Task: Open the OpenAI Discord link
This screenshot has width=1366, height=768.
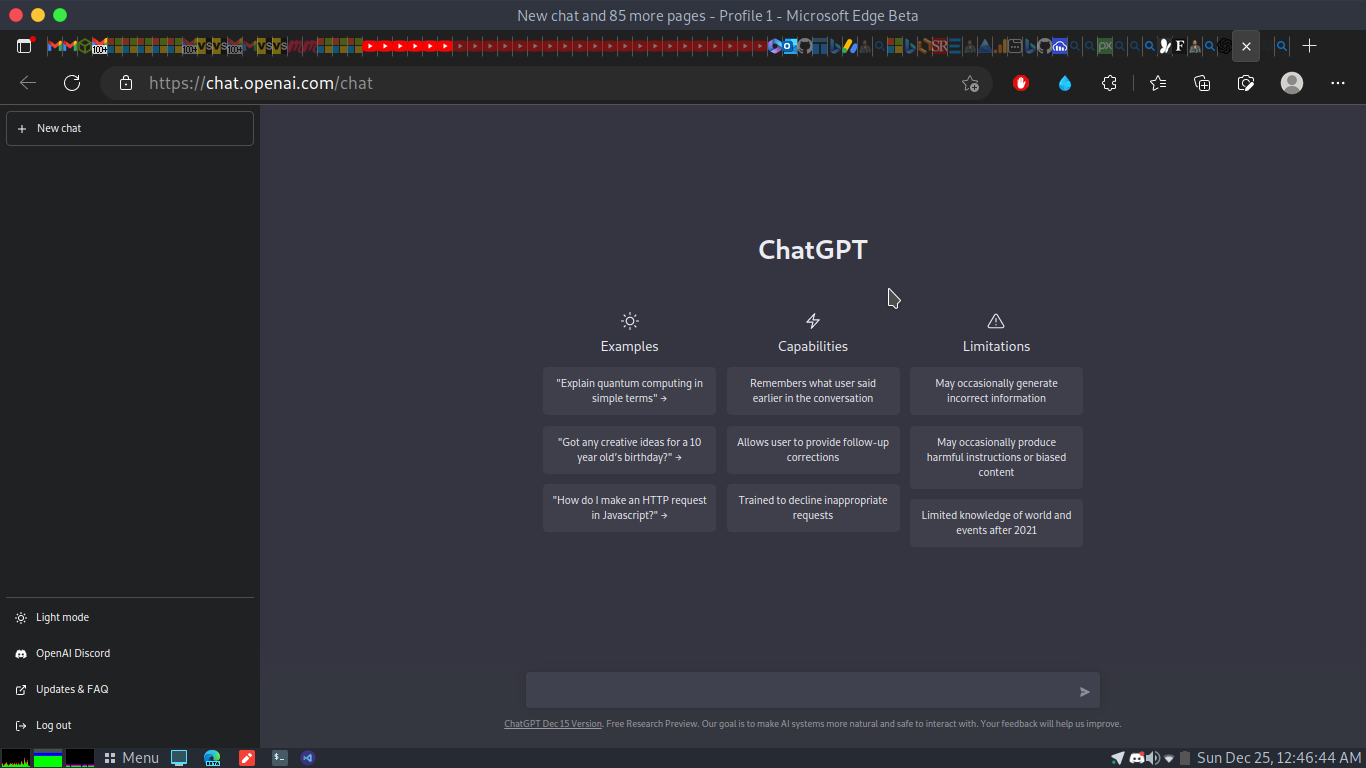Action: coord(130,654)
